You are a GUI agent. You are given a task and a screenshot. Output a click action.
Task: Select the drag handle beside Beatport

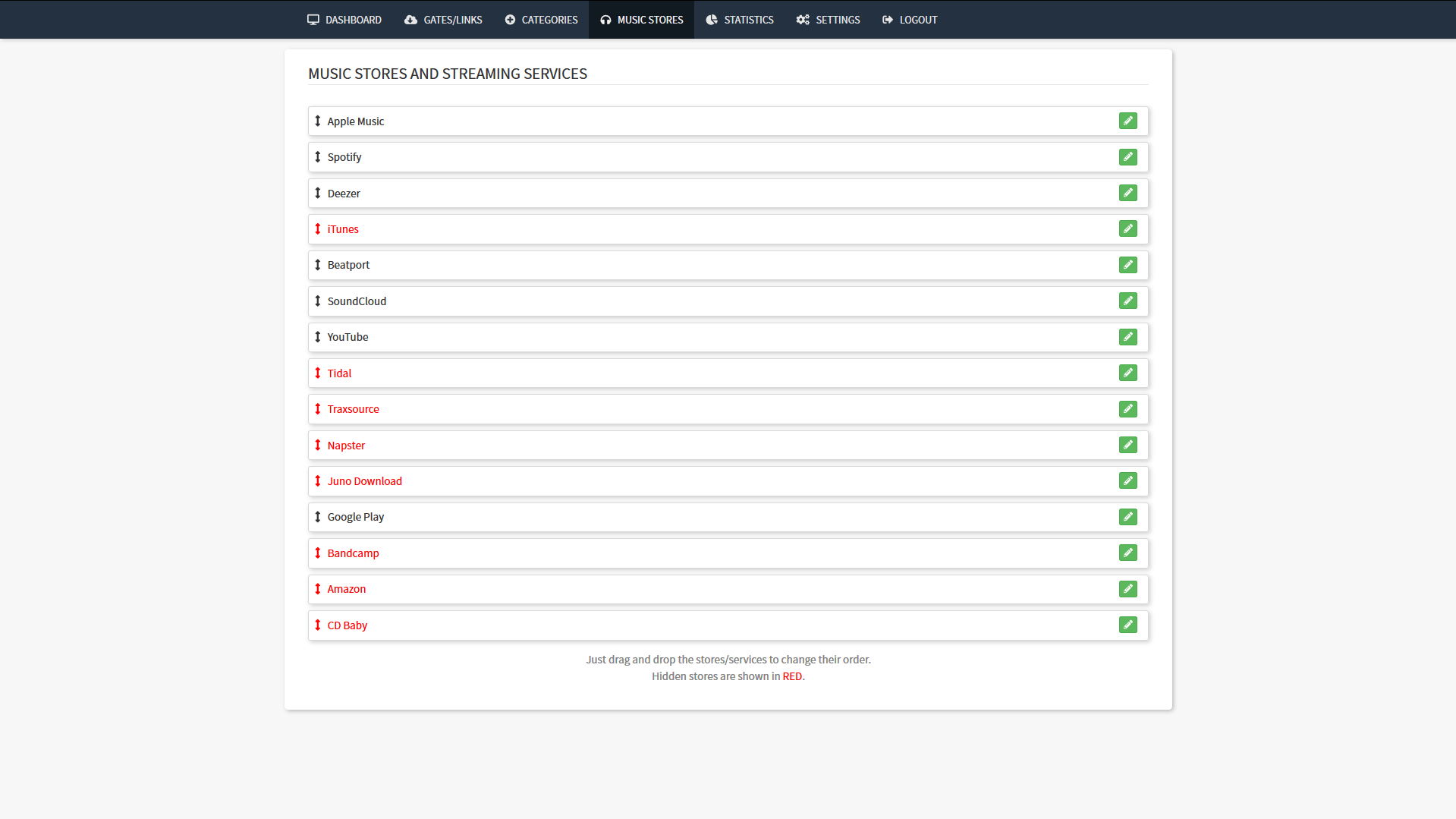click(317, 265)
